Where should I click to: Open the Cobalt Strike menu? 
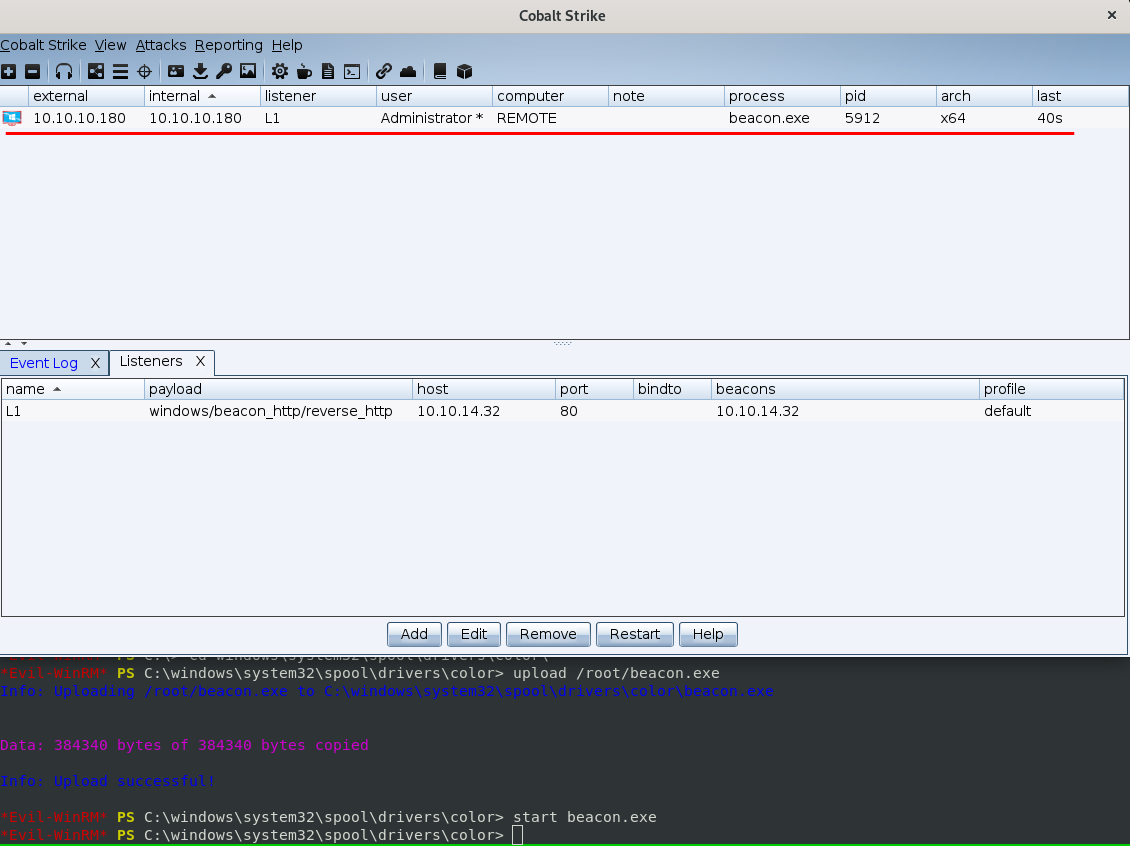43,45
